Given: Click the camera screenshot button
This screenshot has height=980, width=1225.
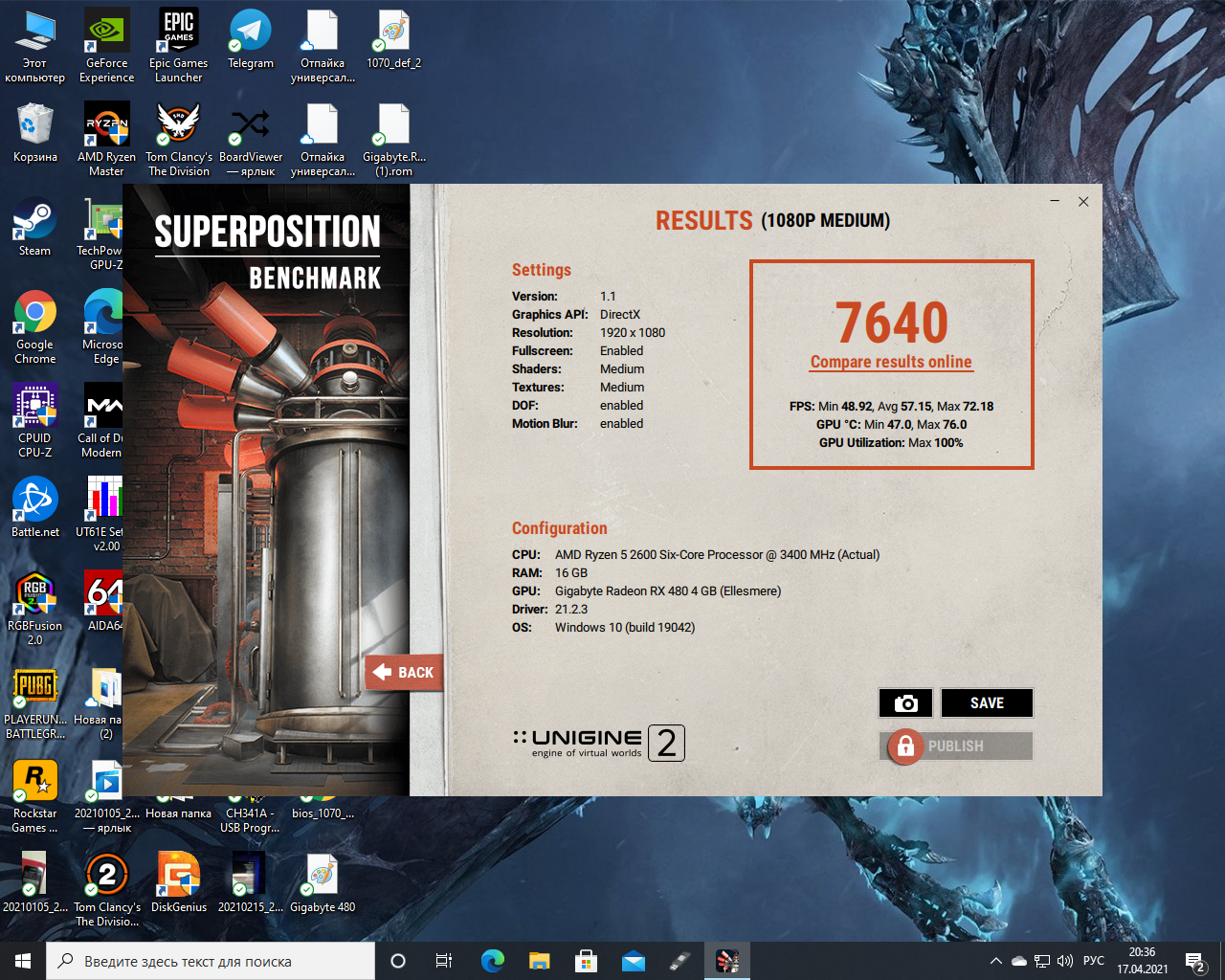Looking at the screenshot, I should [905, 703].
